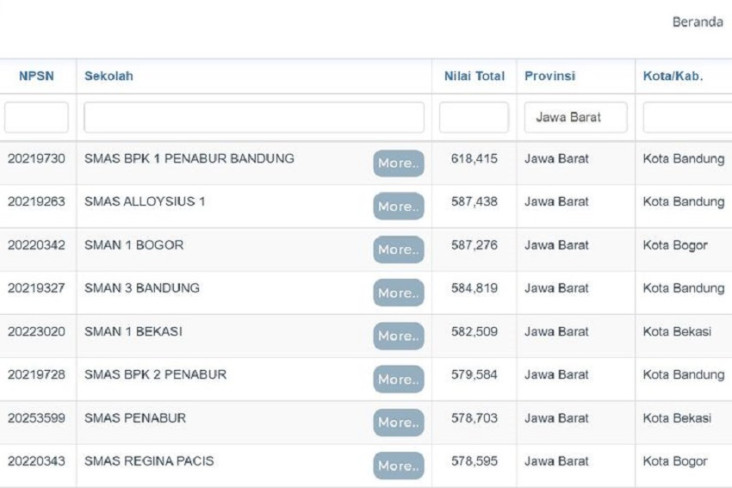Select school name SMAS REGINA PACIS
Image resolution: width=732 pixels, height=488 pixels.
149,461
